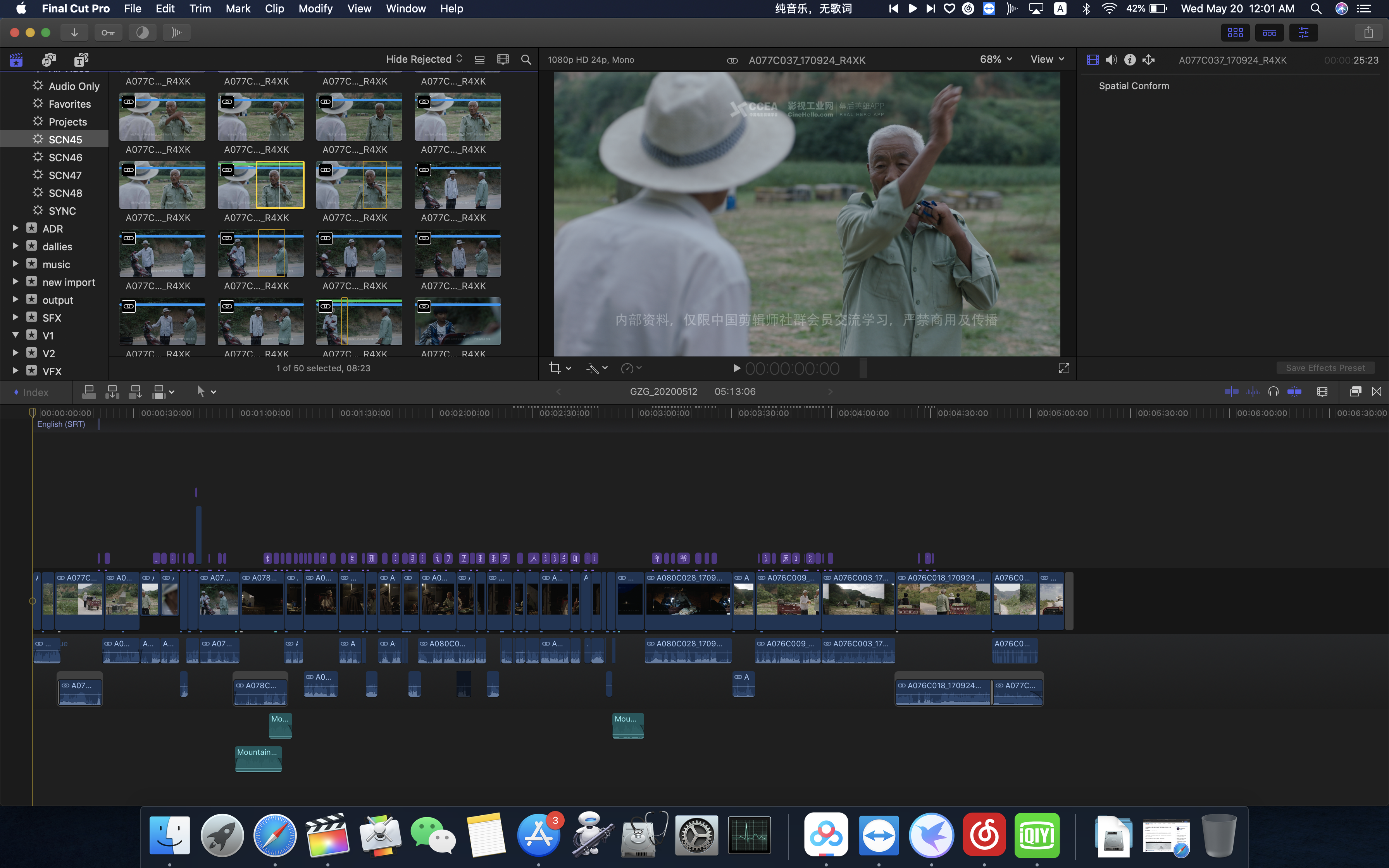Image resolution: width=1389 pixels, height=868 pixels.
Task: Click the import media arrow button
Action: pyautogui.click(x=74, y=33)
